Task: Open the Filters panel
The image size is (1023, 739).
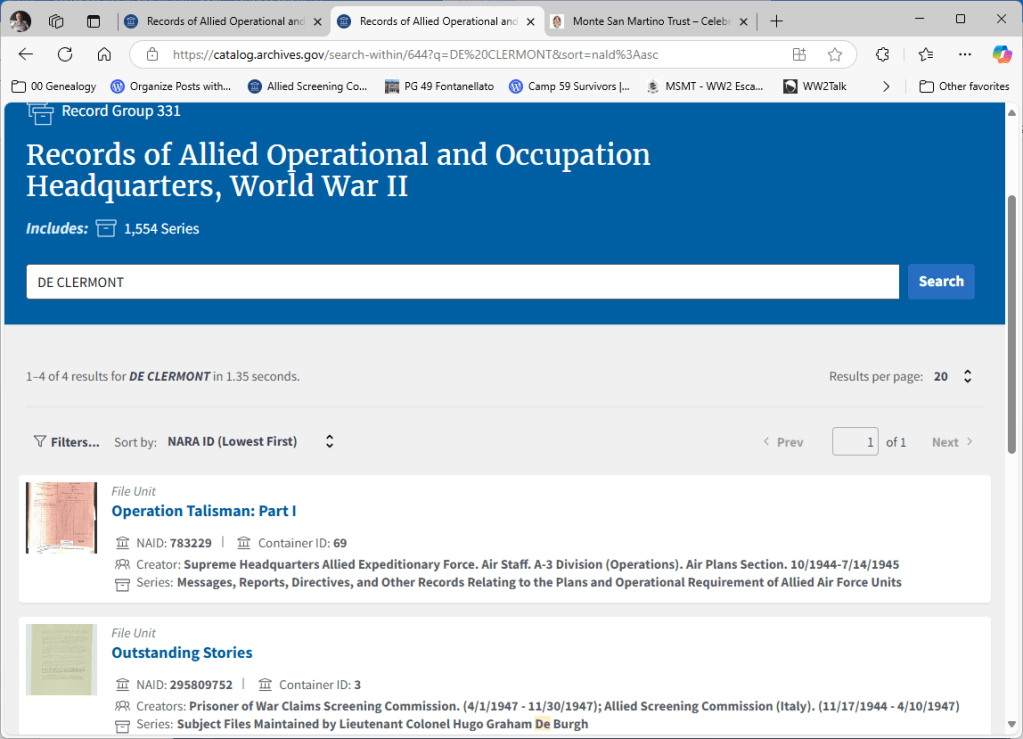Action: click(x=67, y=442)
